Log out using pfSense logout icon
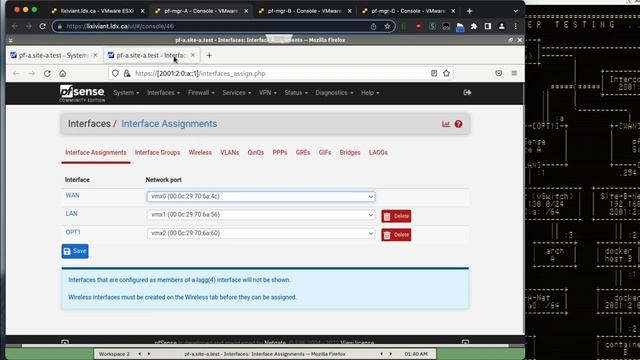 pos(467,93)
